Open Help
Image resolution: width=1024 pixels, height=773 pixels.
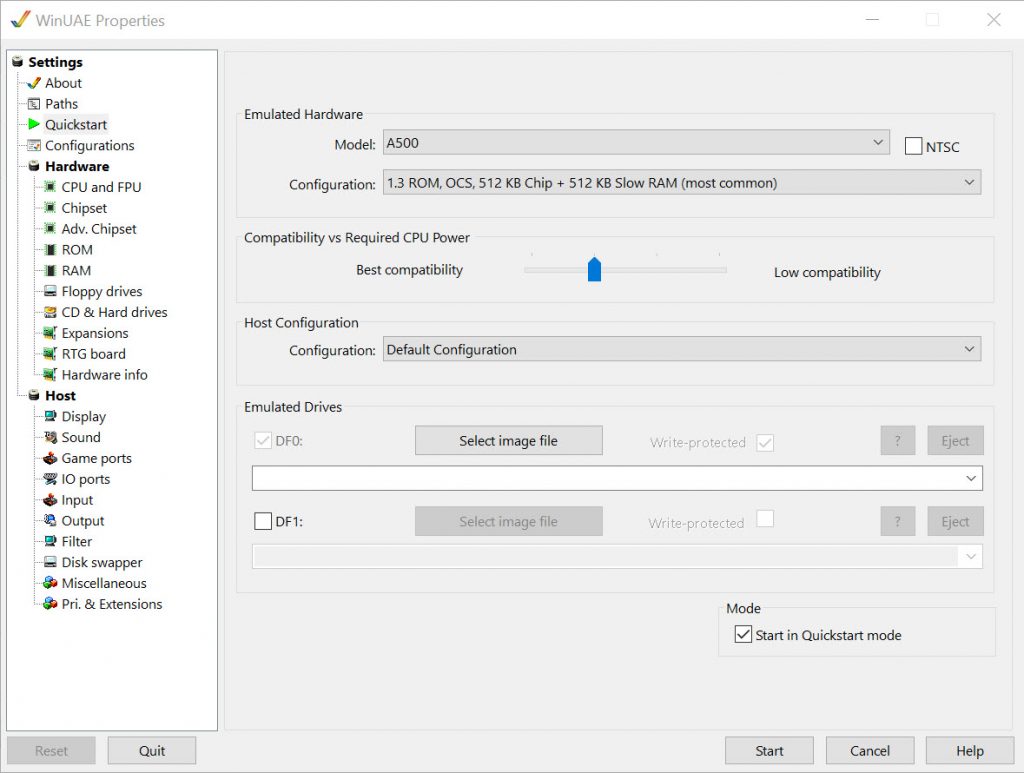click(970, 751)
